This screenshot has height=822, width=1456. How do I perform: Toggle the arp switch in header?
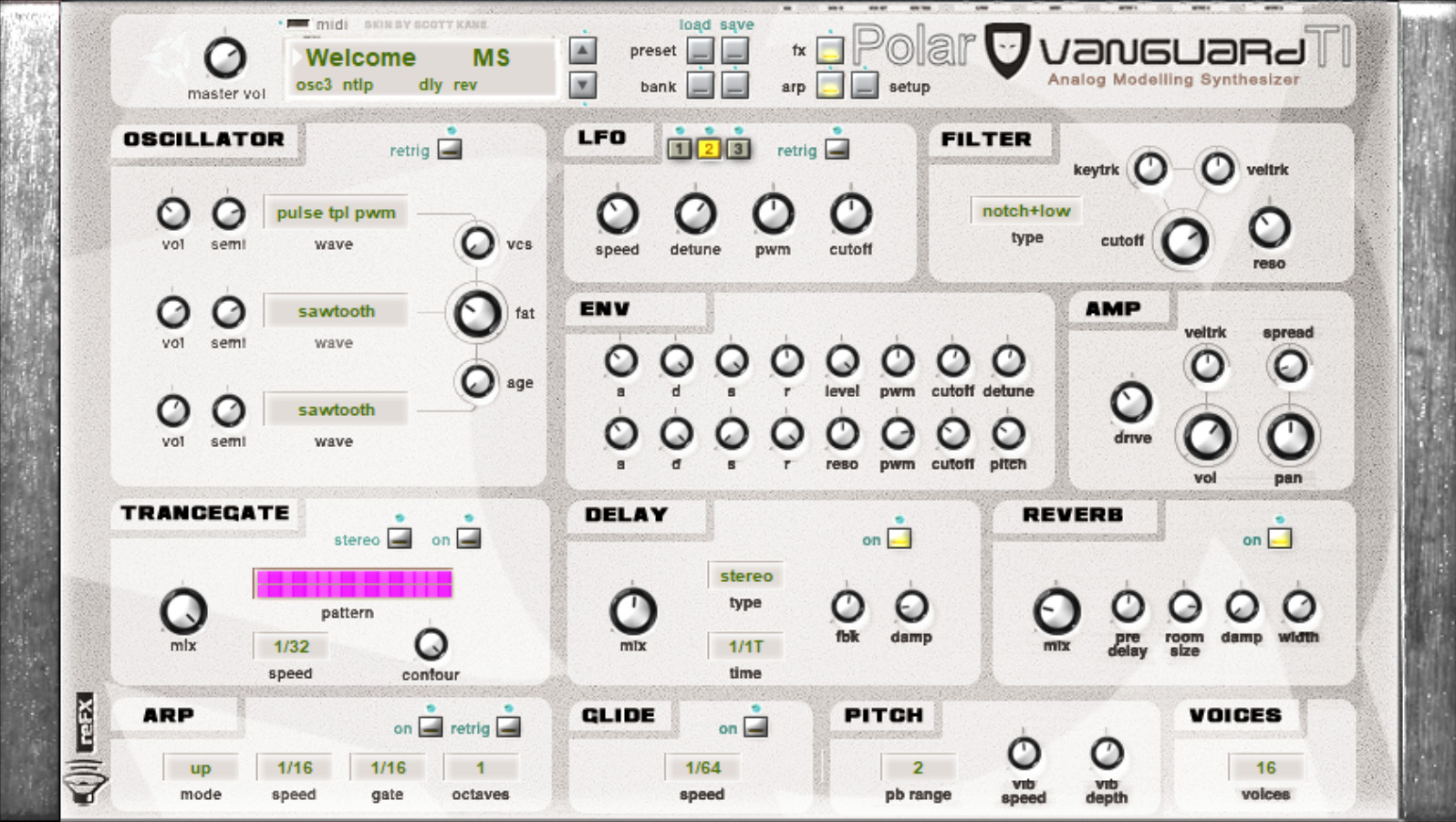pyautogui.click(x=829, y=86)
